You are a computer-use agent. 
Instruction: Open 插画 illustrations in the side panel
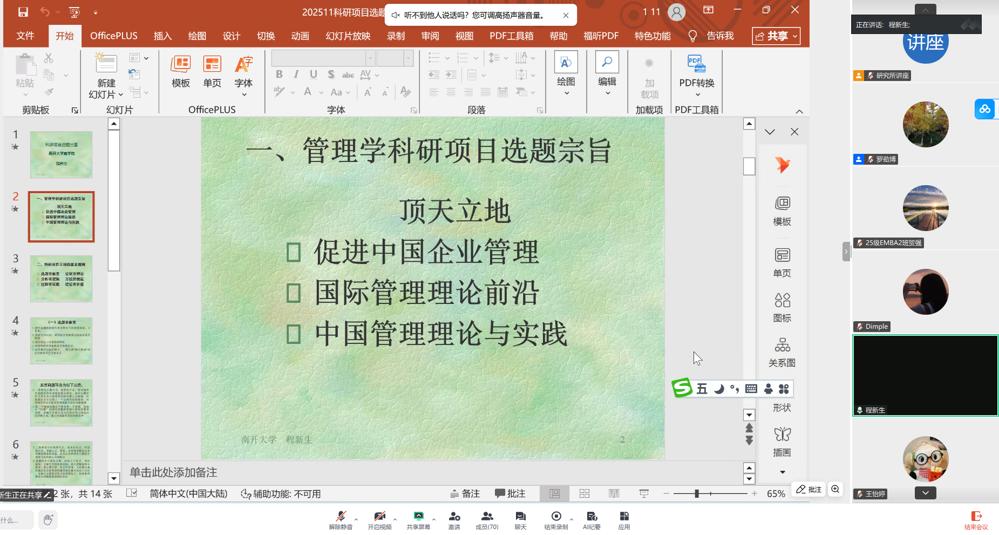coord(782,442)
